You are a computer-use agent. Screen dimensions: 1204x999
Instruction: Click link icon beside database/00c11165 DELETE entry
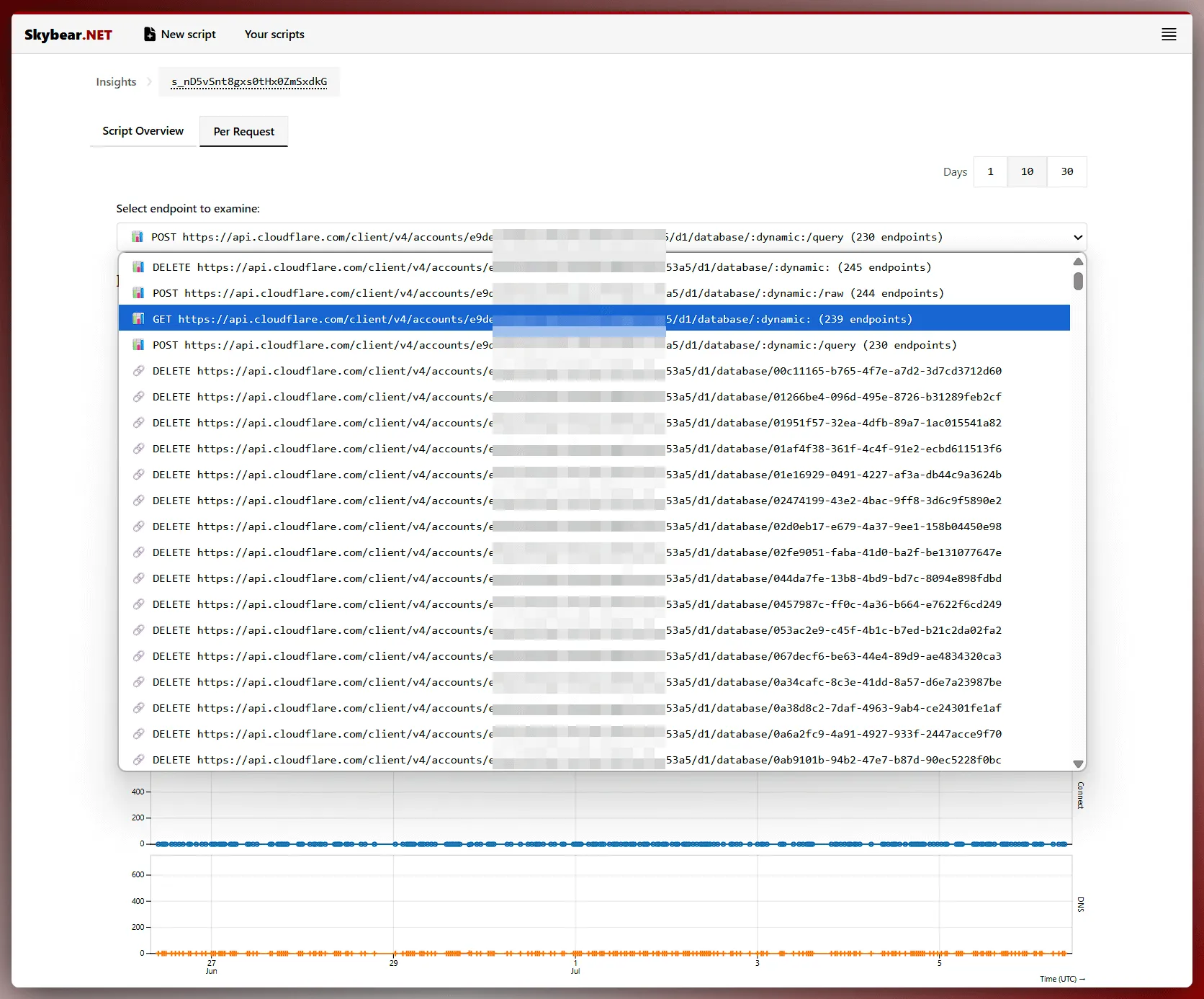click(x=138, y=370)
